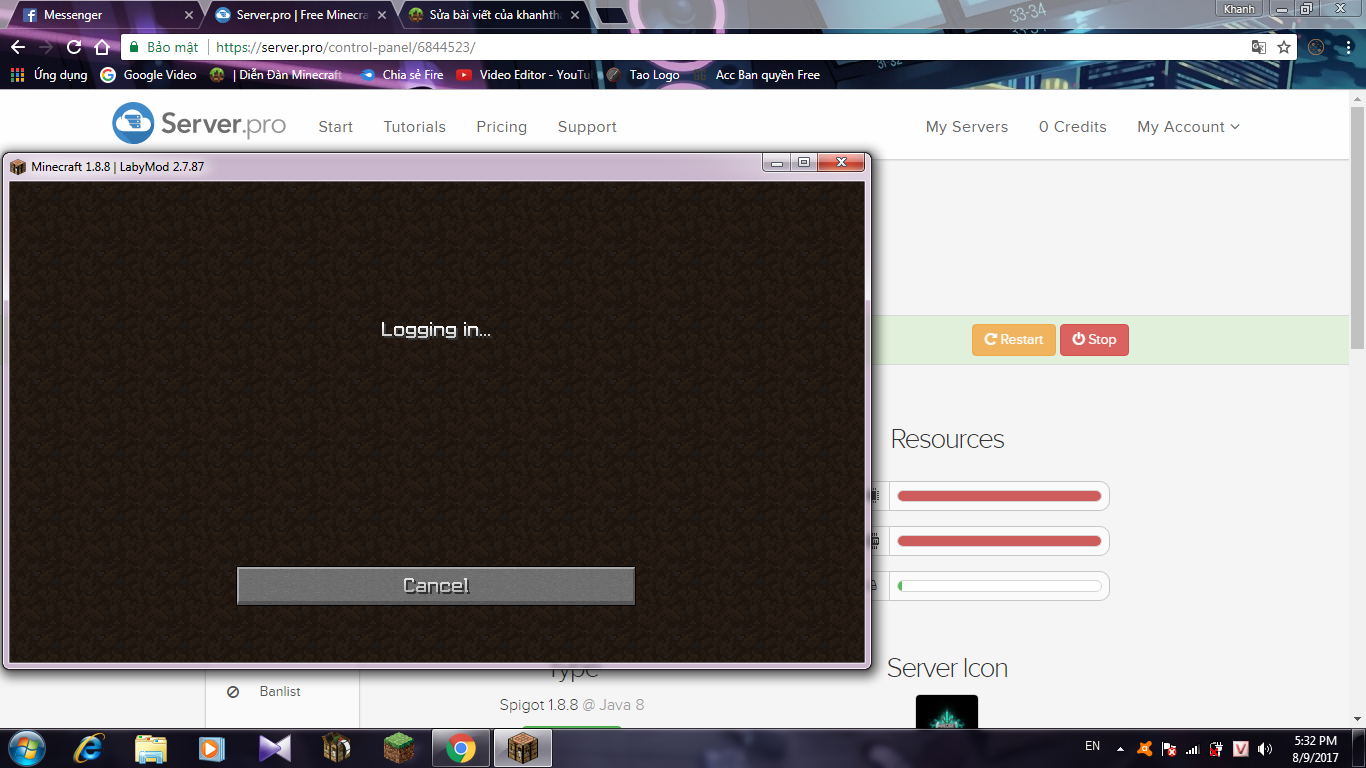Open the Chia sẻ Fire bookmark
Image resolution: width=1366 pixels, height=768 pixels.
pyautogui.click(x=402, y=75)
